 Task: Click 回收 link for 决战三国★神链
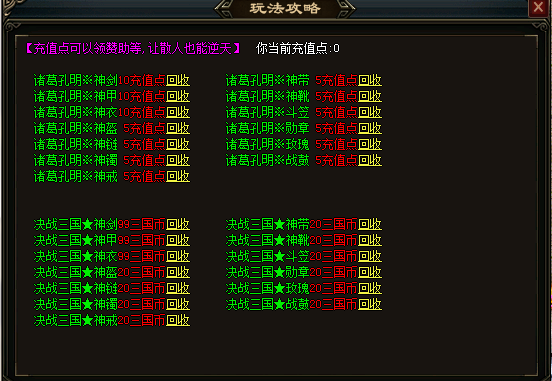[x=178, y=288]
